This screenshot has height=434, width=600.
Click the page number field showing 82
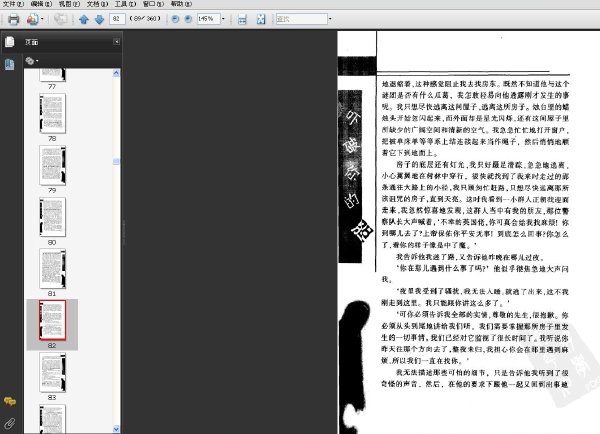click(117, 18)
